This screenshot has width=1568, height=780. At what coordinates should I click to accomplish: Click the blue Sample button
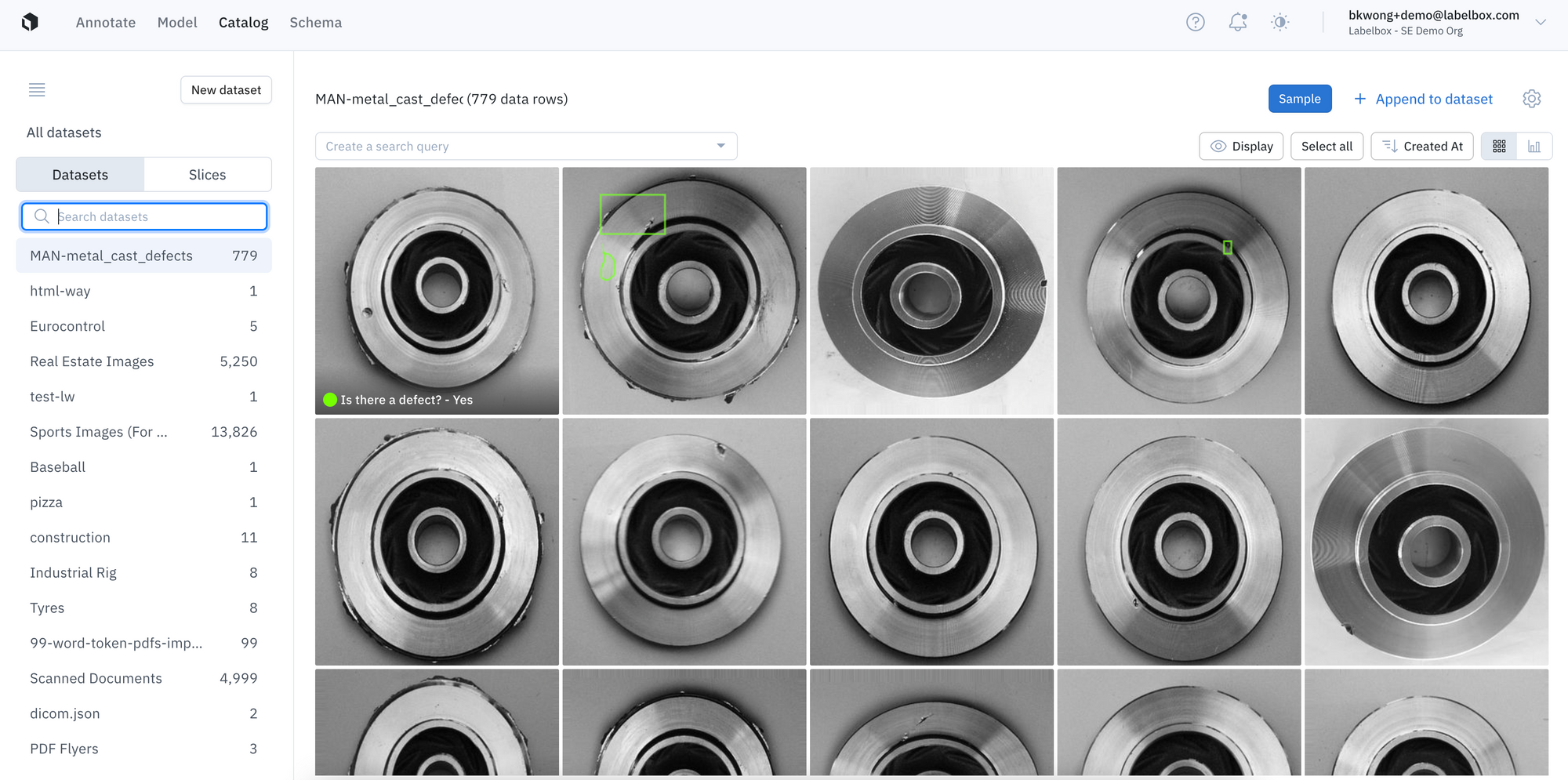pyautogui.click(x=1300, y=99)
